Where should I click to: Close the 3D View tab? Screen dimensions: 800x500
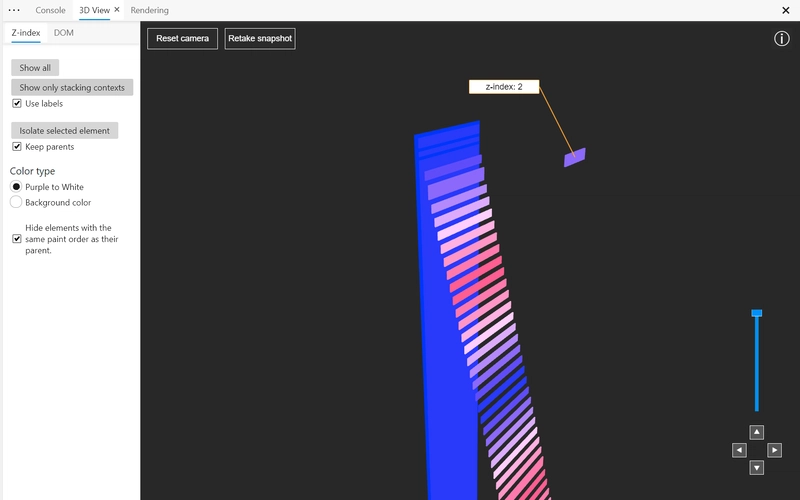[117, 10]
